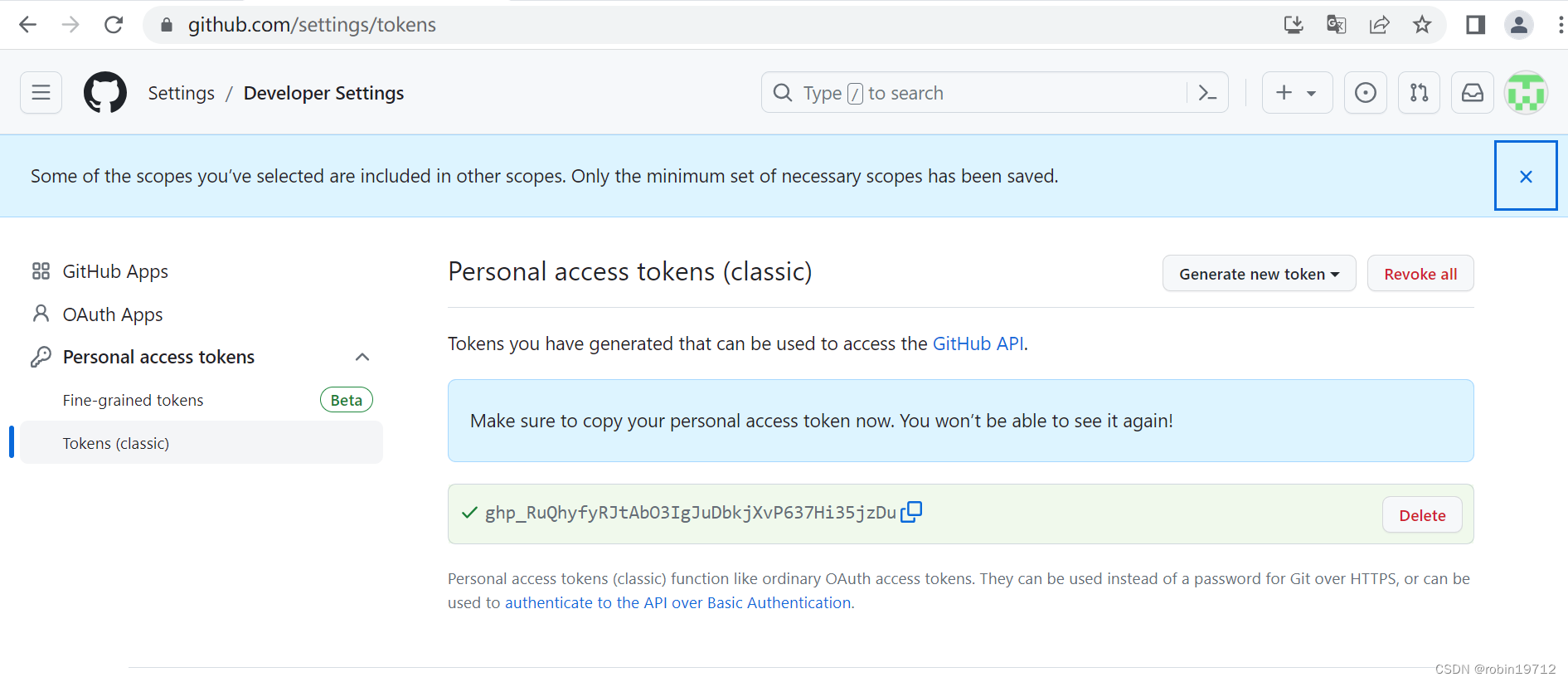Screen dimensions: 1568x682
Task: Open the plus create-new dropdown
Action: point(1297,92)
